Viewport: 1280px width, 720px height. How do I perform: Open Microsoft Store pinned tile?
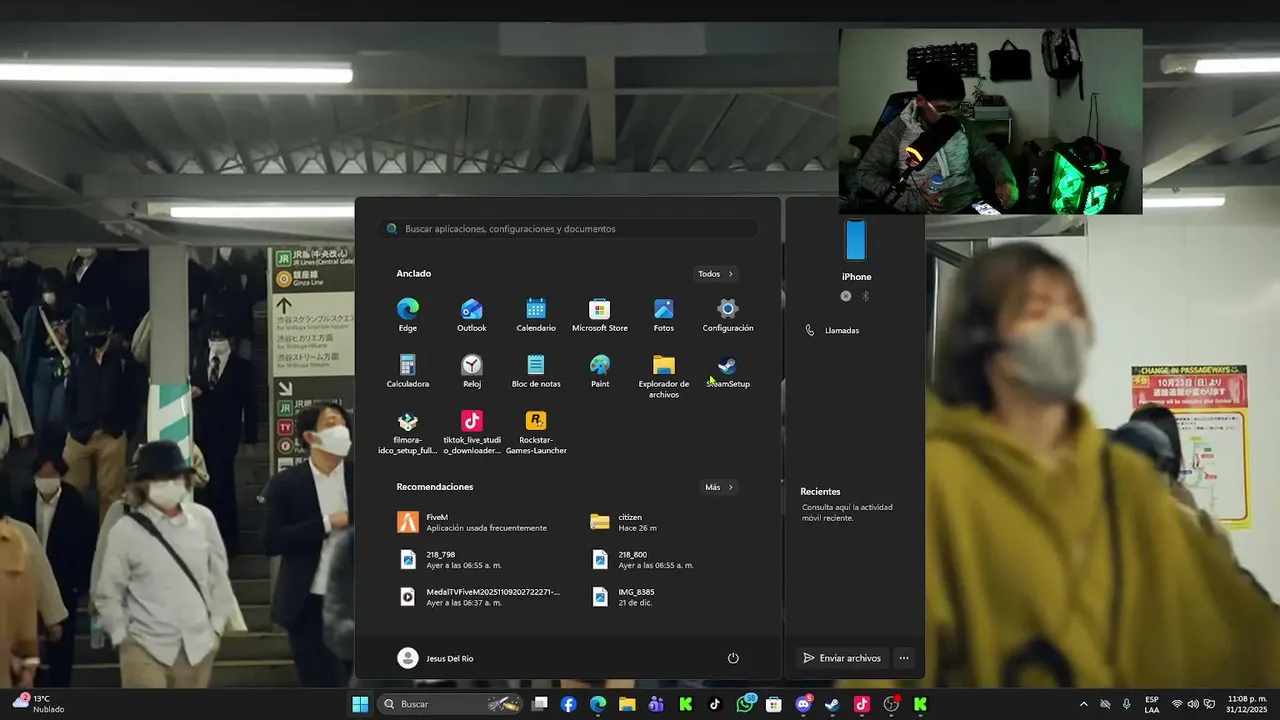600,315
